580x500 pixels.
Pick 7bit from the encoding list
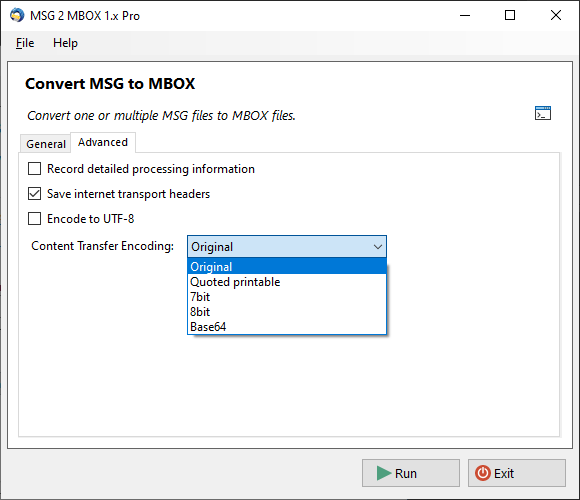(287, 297)
